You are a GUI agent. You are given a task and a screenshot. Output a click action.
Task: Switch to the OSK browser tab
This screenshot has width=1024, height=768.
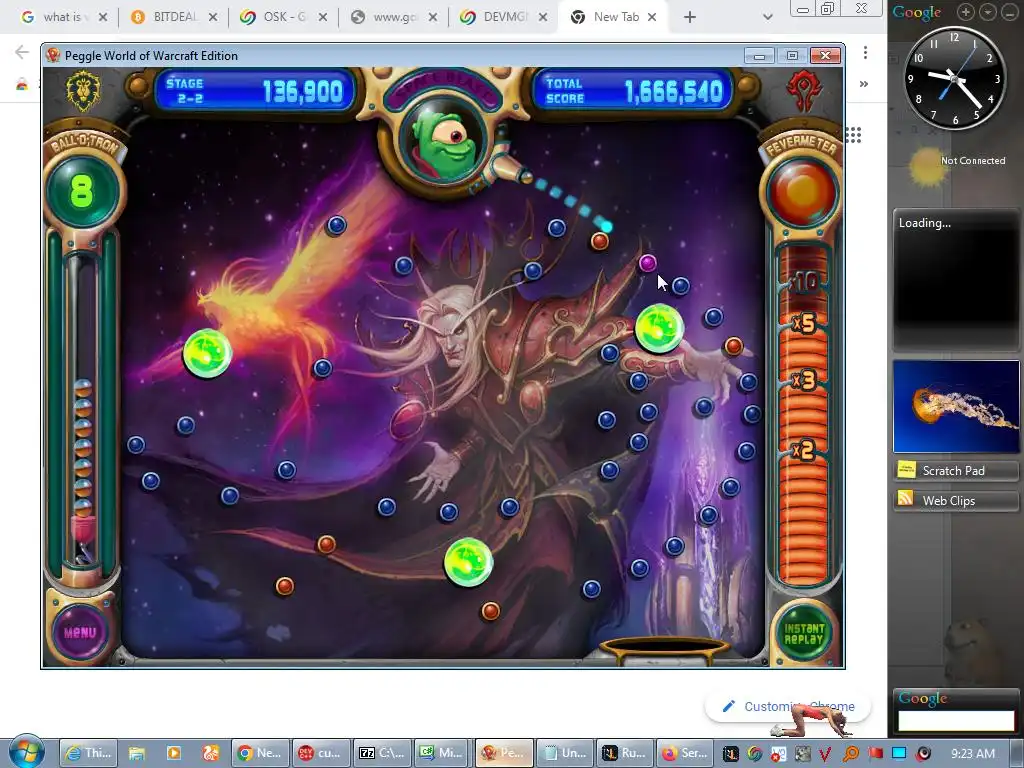click(x=283, y=17)
